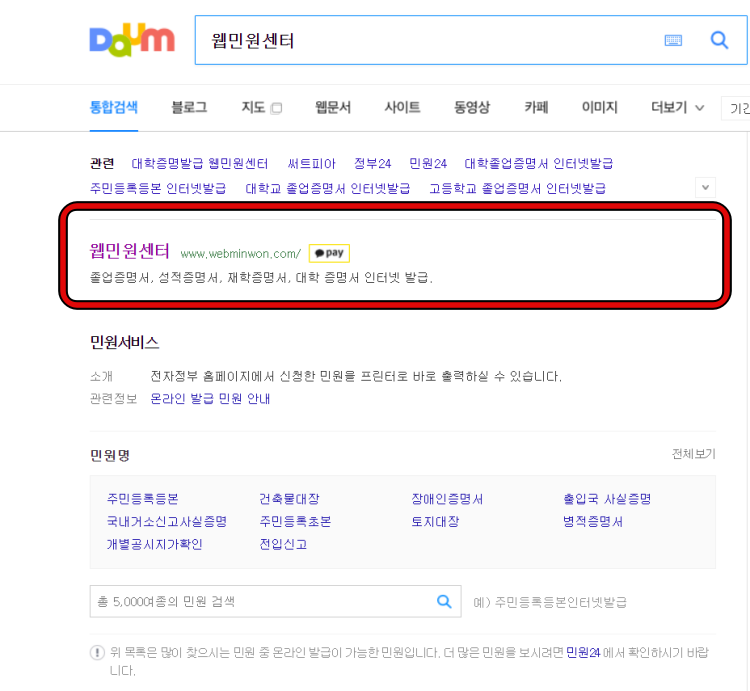Open the 건축물대장 link
This screenshot has height=691, width=750.
point(289,499)
